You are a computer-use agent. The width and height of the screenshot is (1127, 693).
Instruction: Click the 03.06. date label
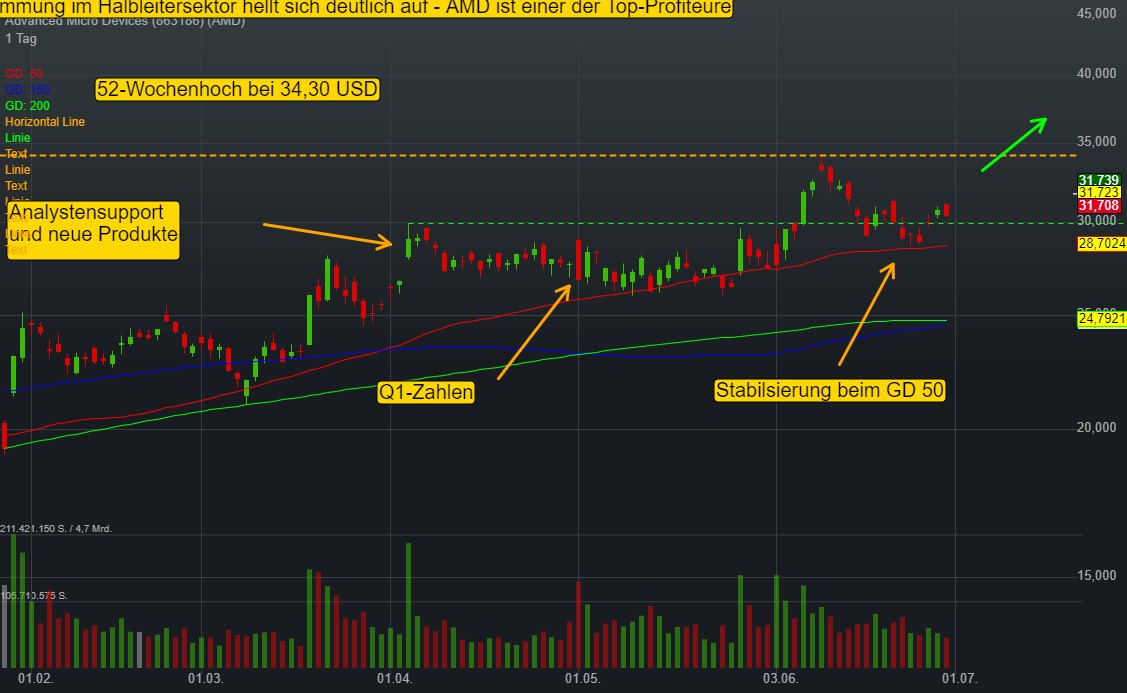pyautogui.click(x=781, y=678)
